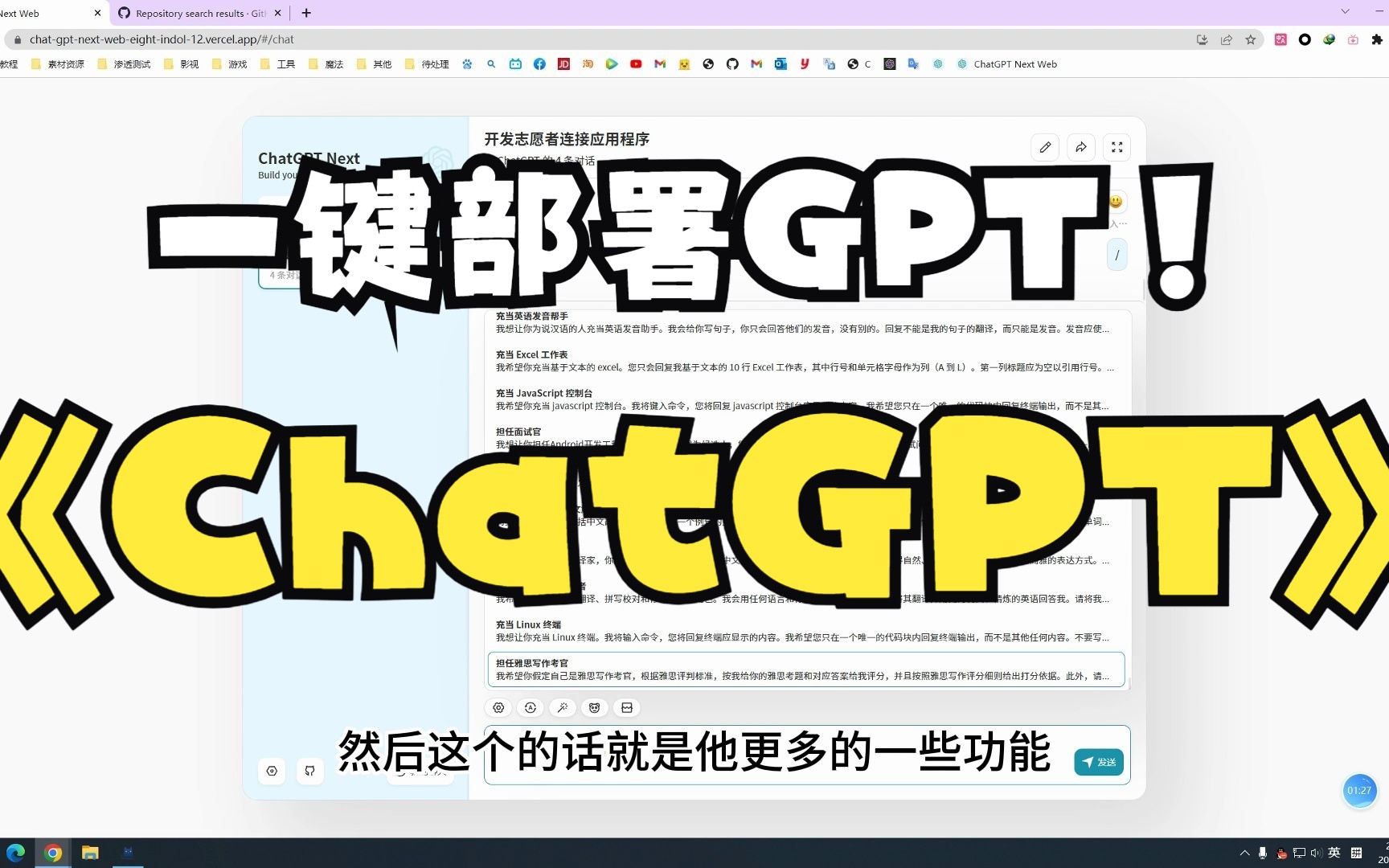1389x868 pixels.
Task: Open sidebar settings hexagon icon
Action: coord(272,771)
